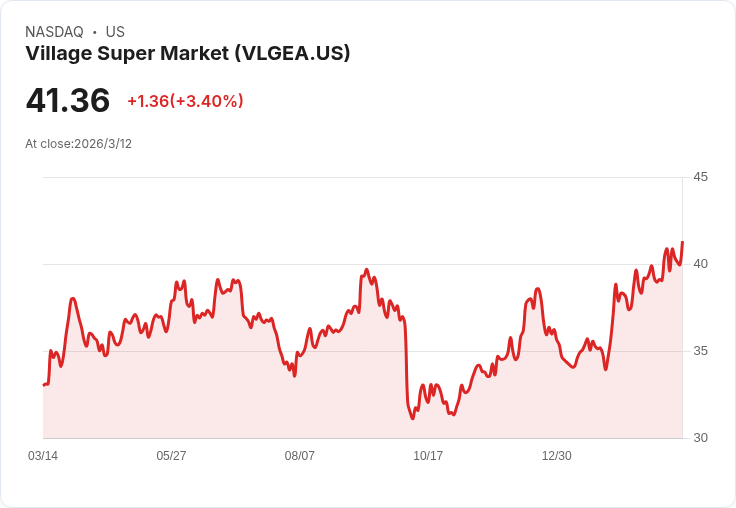Open the Village Super Market (VLGEA.US) title
The height and width of the screenshot is (508, 736).
(x=188, y=53)
